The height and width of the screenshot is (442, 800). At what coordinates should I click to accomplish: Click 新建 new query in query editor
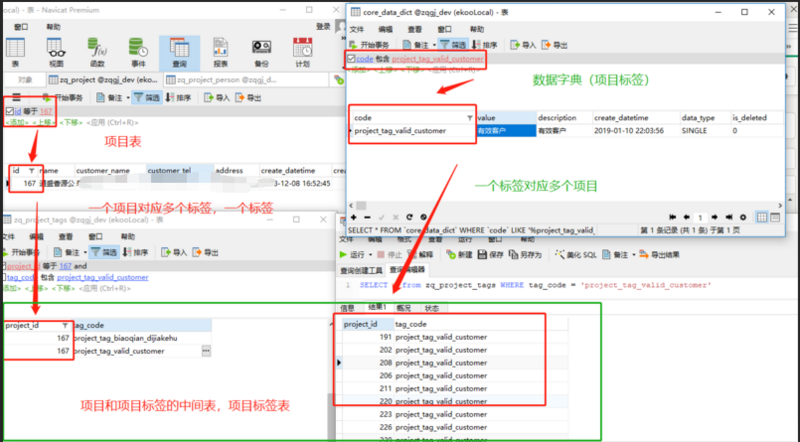[459, 254]
